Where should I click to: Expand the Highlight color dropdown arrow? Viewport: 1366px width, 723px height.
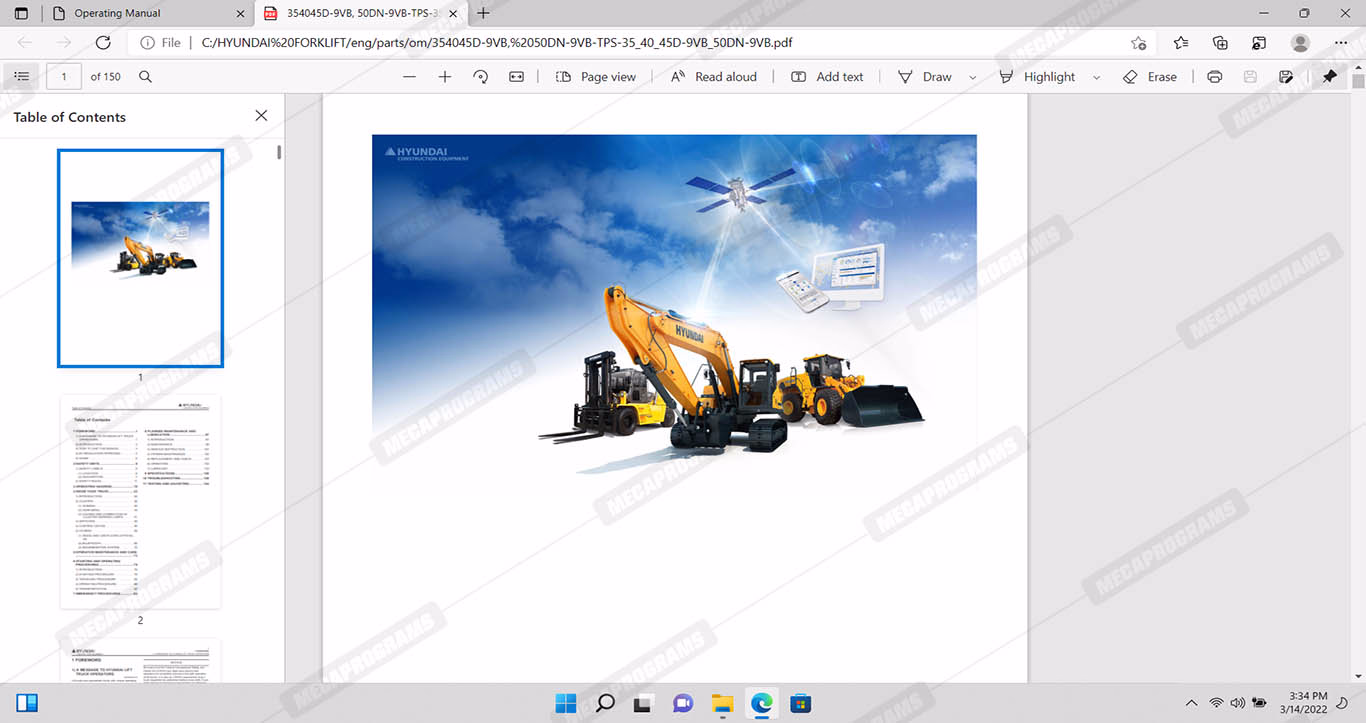tap(1097, 77)
